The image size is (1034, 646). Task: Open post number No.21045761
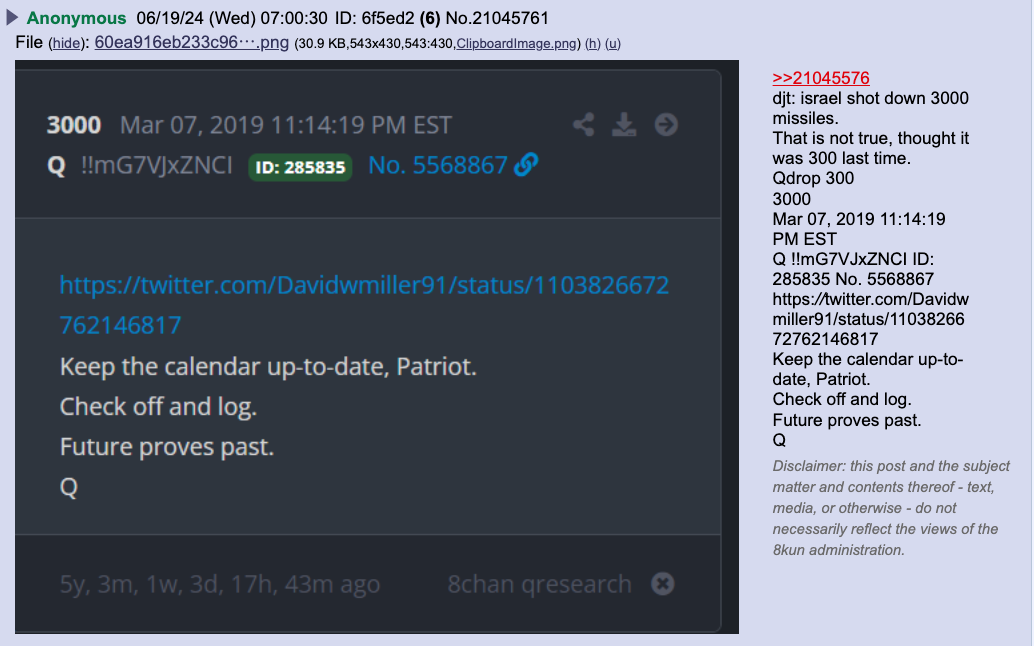click(497, 18)
